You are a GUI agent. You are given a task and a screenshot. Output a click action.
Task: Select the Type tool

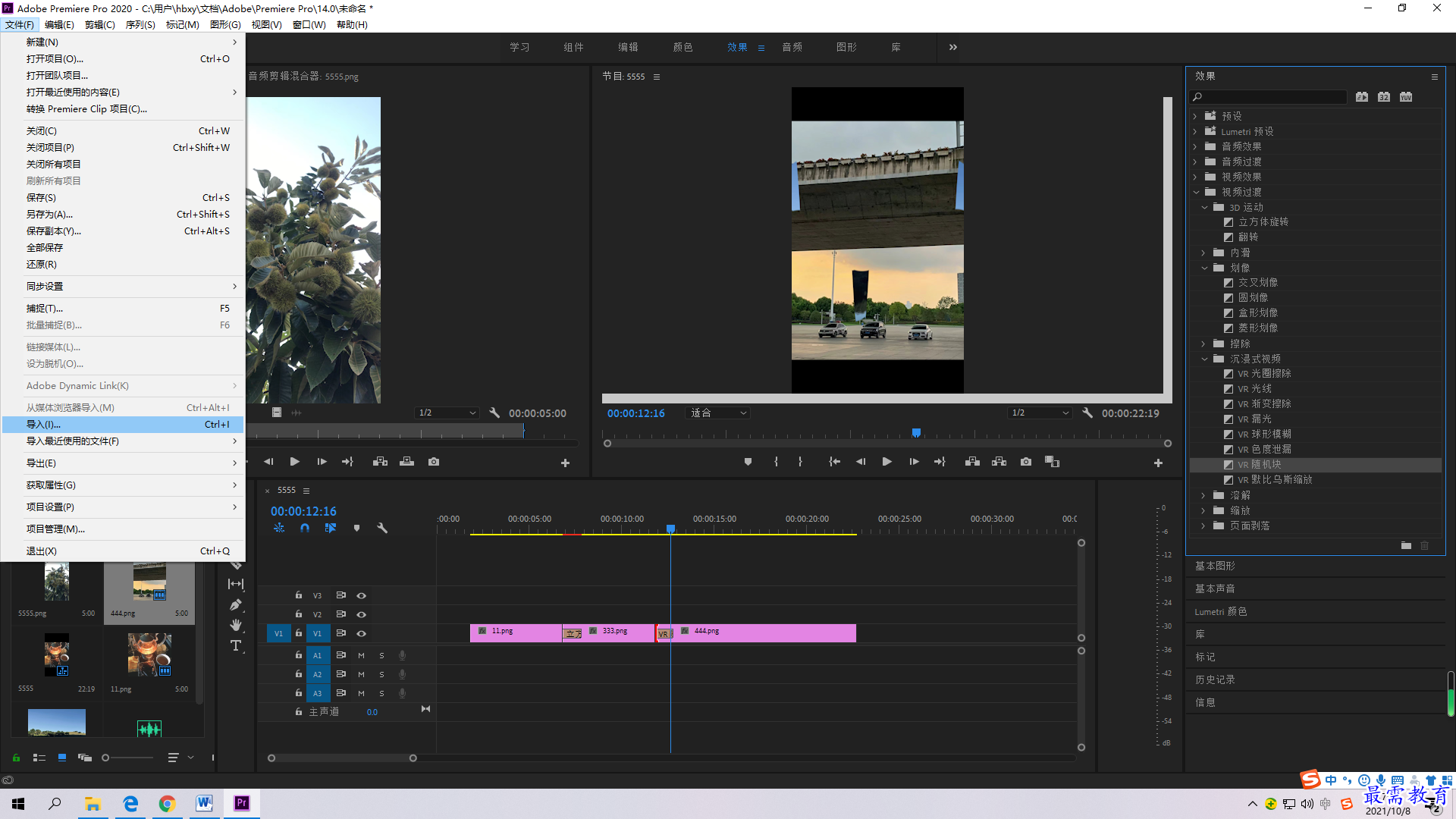click(x=236, y=645)
